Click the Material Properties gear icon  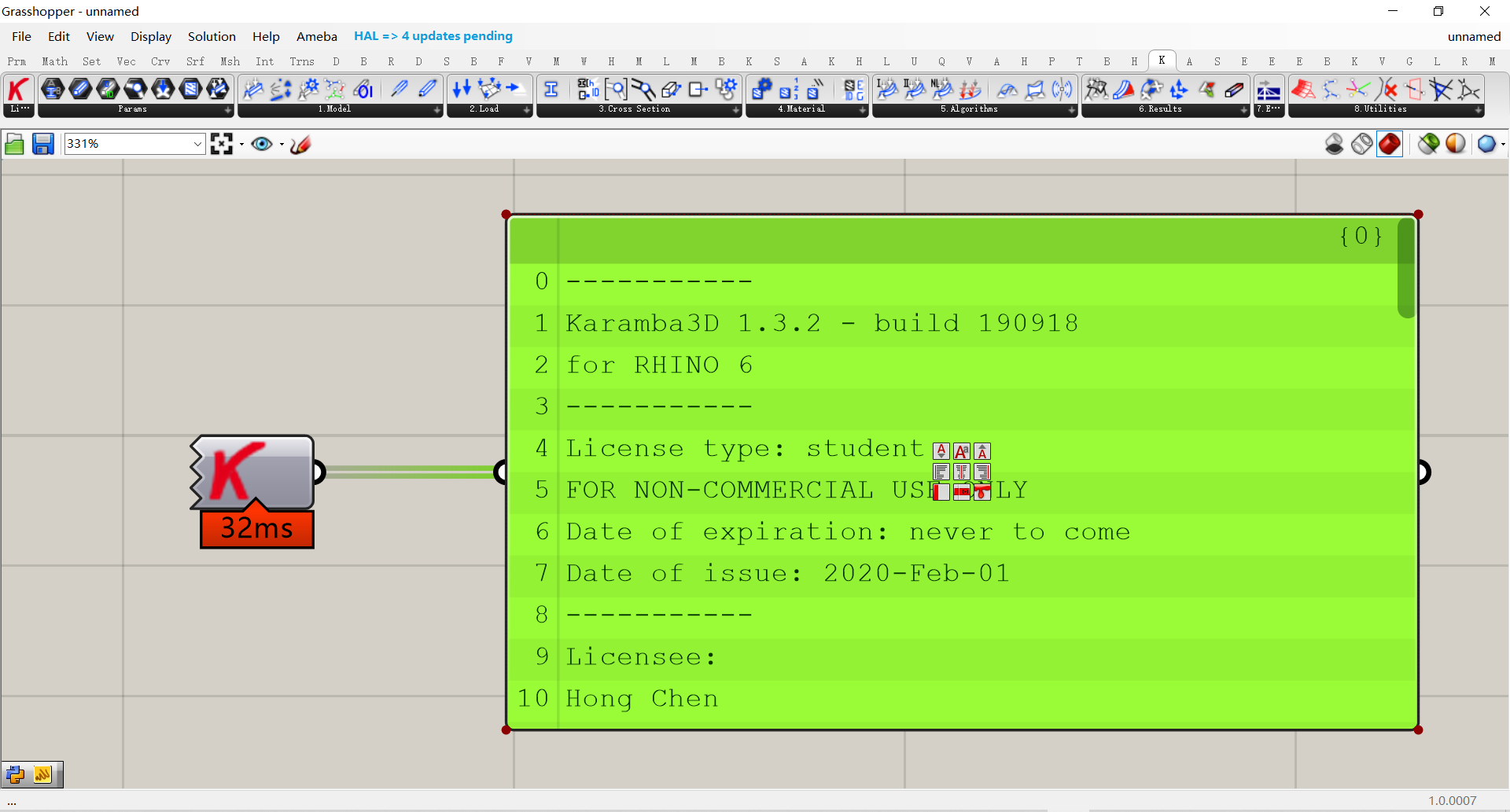tap(761, 90)
